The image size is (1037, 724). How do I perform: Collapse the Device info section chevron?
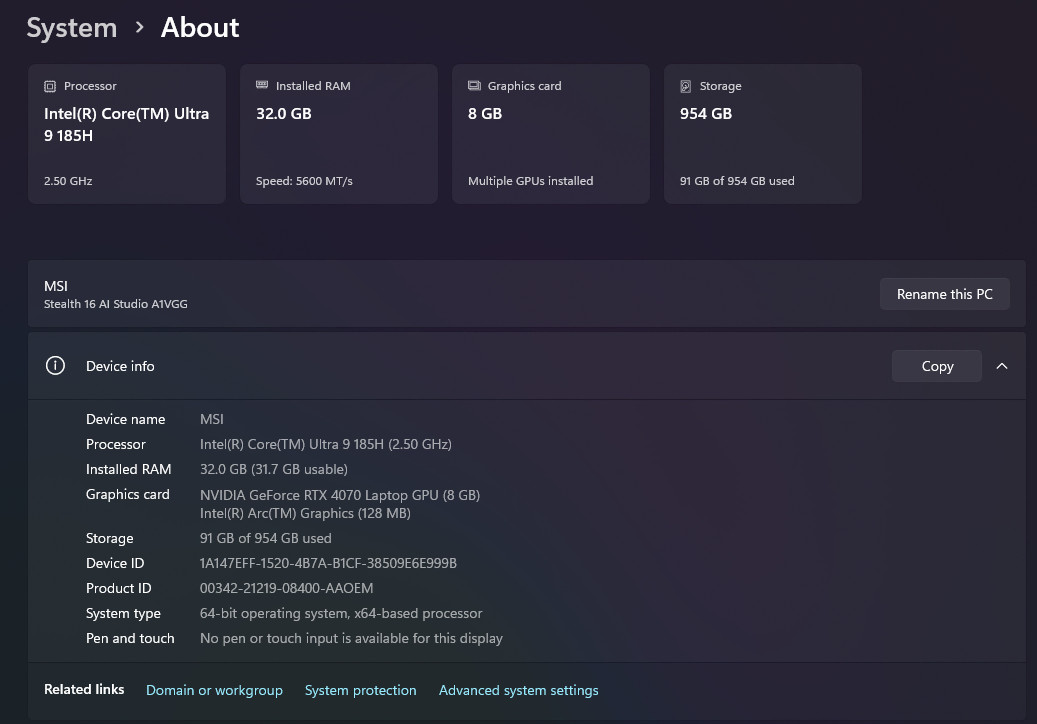pyautogui.click(x=1002, y=366)
